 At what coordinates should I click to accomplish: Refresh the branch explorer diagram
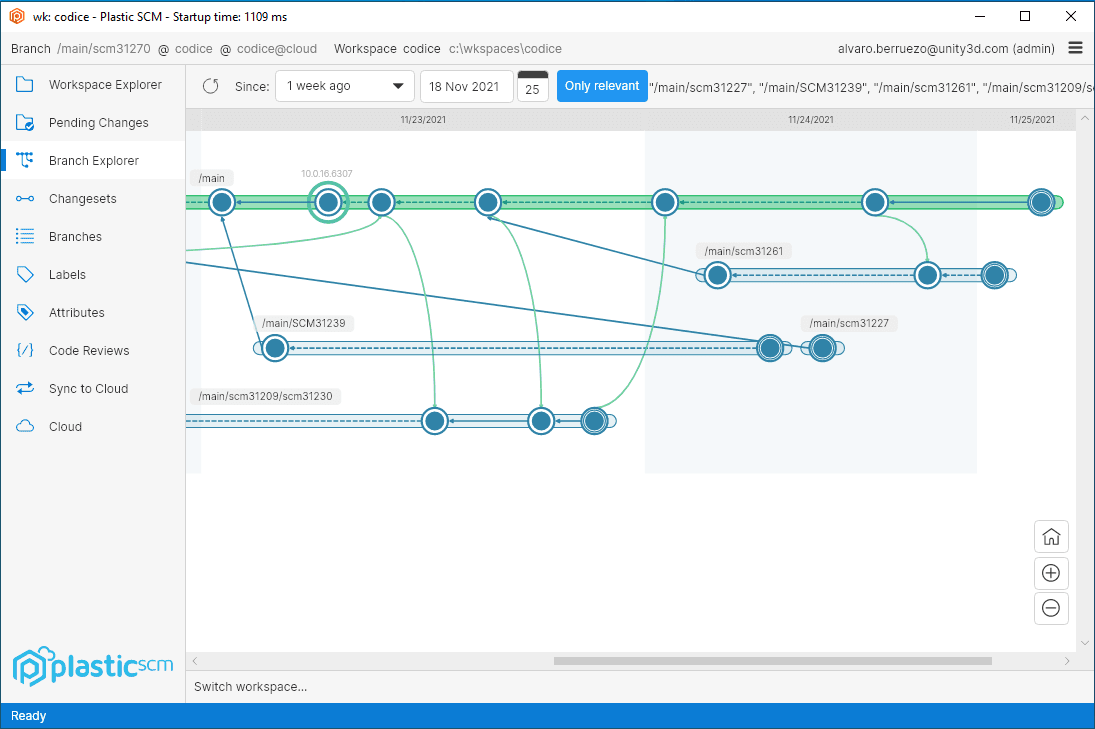210,86
